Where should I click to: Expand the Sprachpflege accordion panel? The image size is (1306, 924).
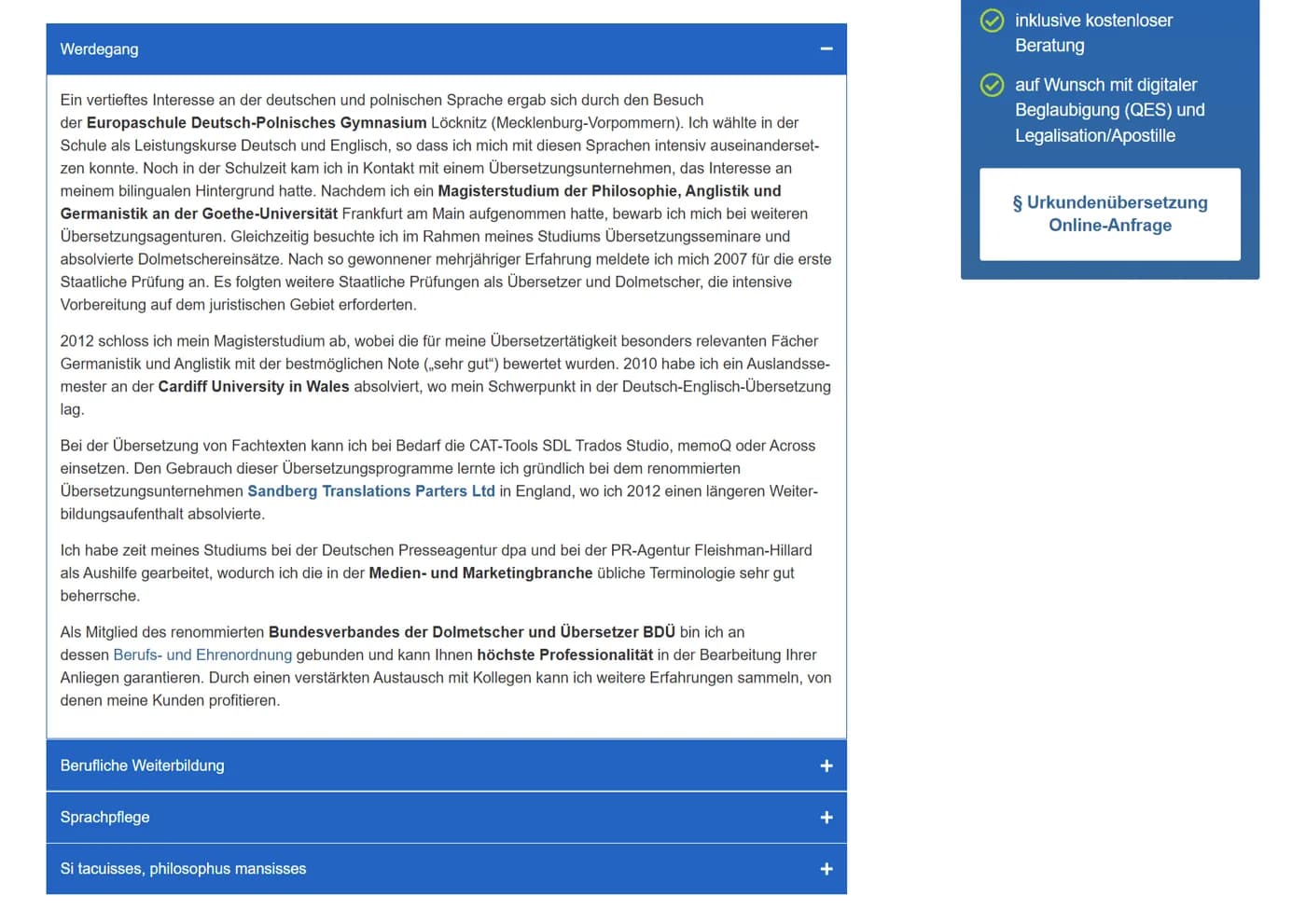point(447,818)
